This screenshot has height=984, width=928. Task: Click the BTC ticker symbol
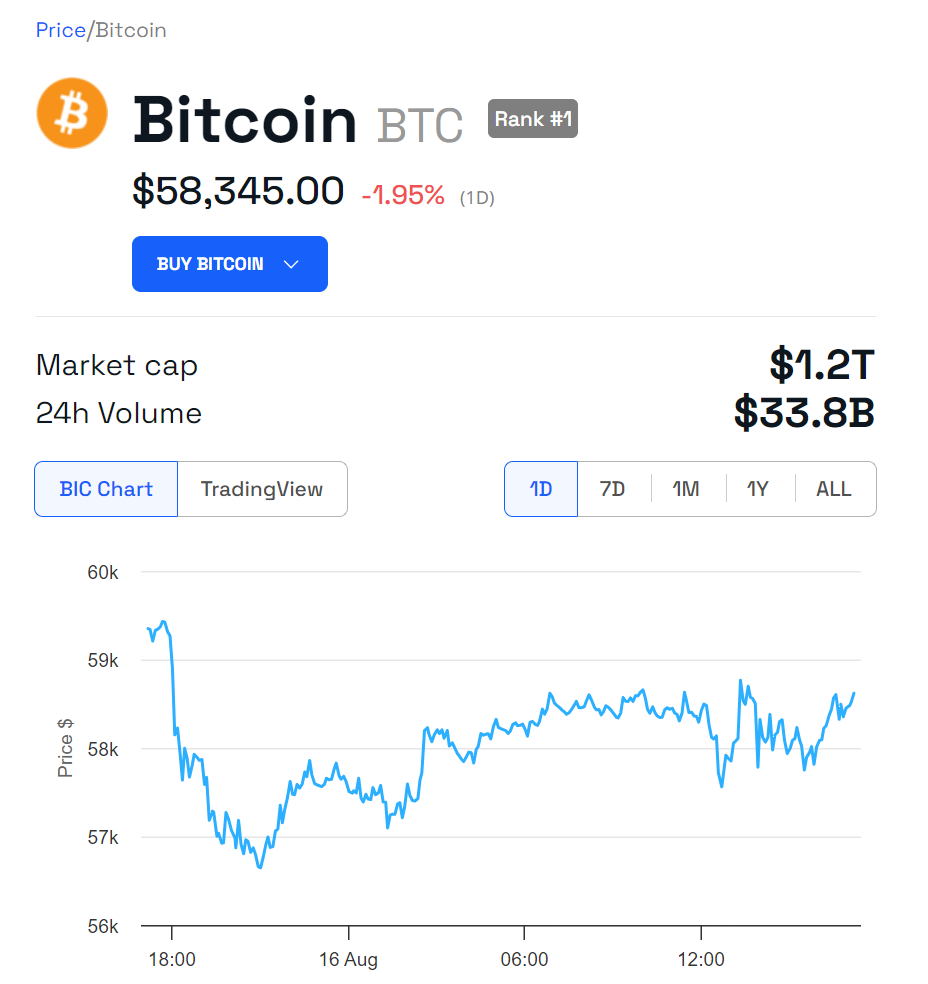(x=420, y=126)
